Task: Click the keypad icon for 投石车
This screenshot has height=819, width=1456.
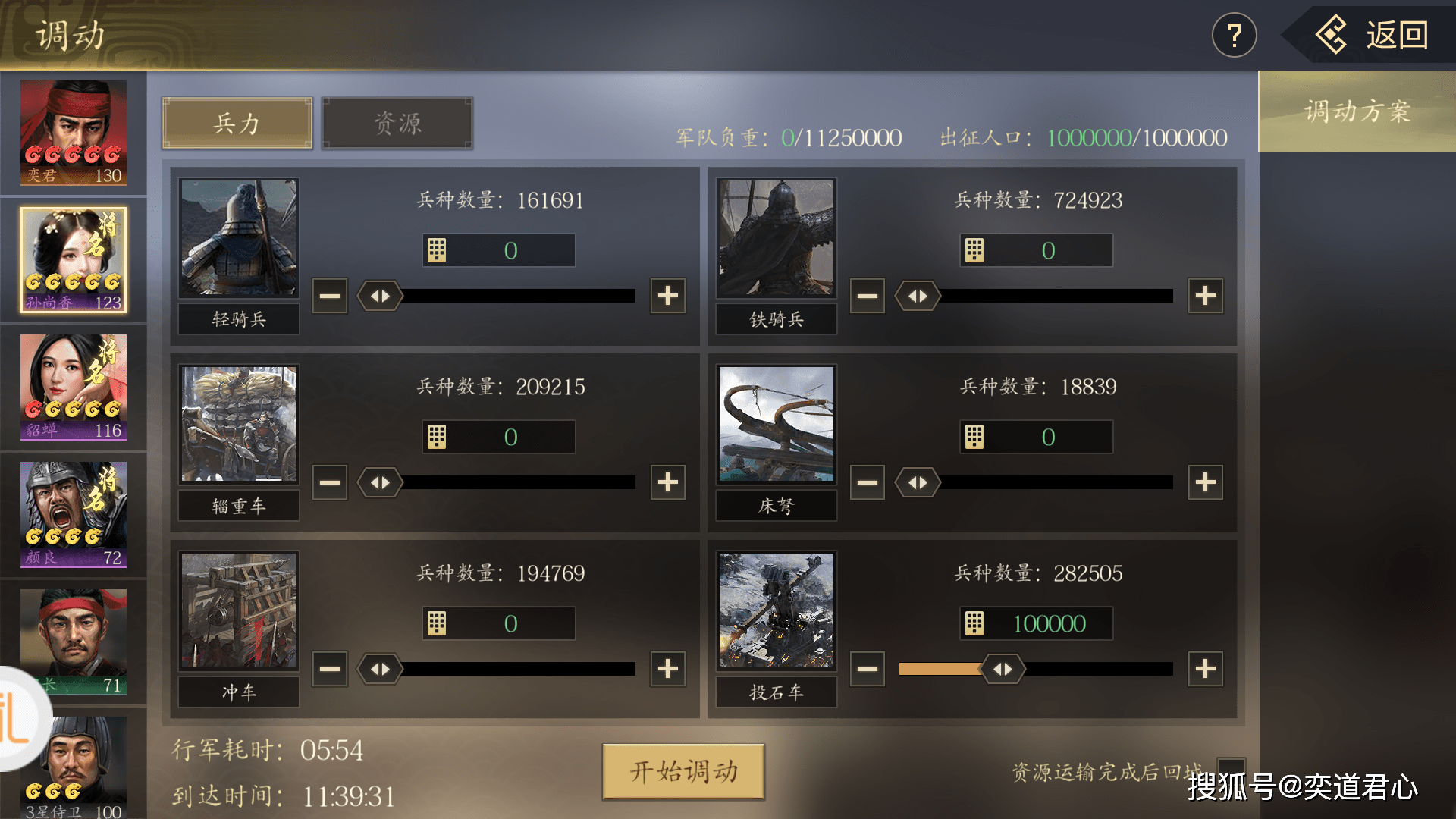Action: coord(974,623)
